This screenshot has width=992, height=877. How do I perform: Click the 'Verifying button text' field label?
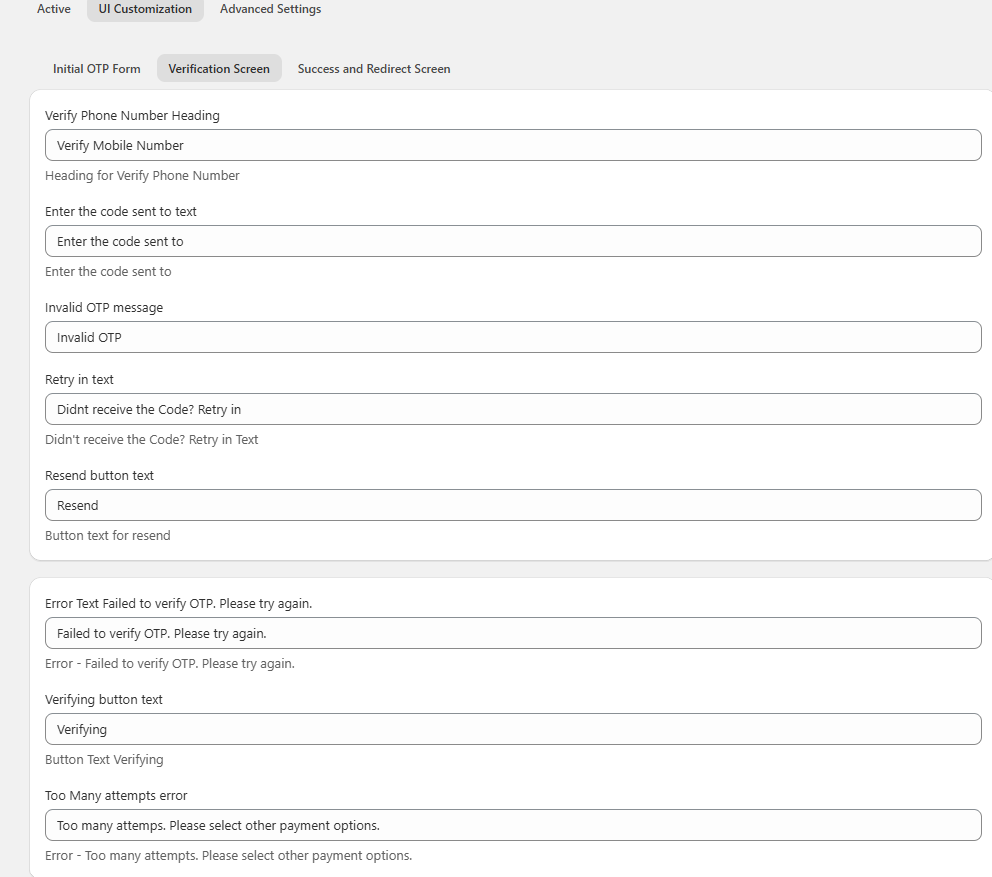[x=104, y=699]
